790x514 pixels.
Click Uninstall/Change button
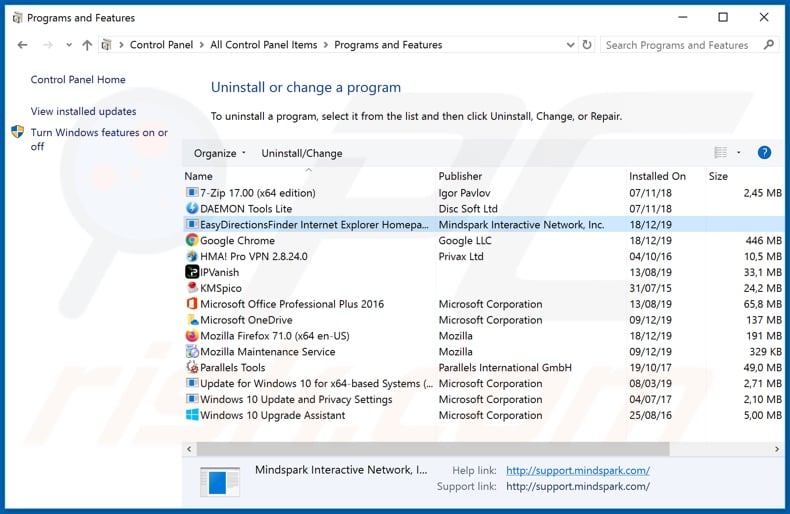(x=302, y=153)
